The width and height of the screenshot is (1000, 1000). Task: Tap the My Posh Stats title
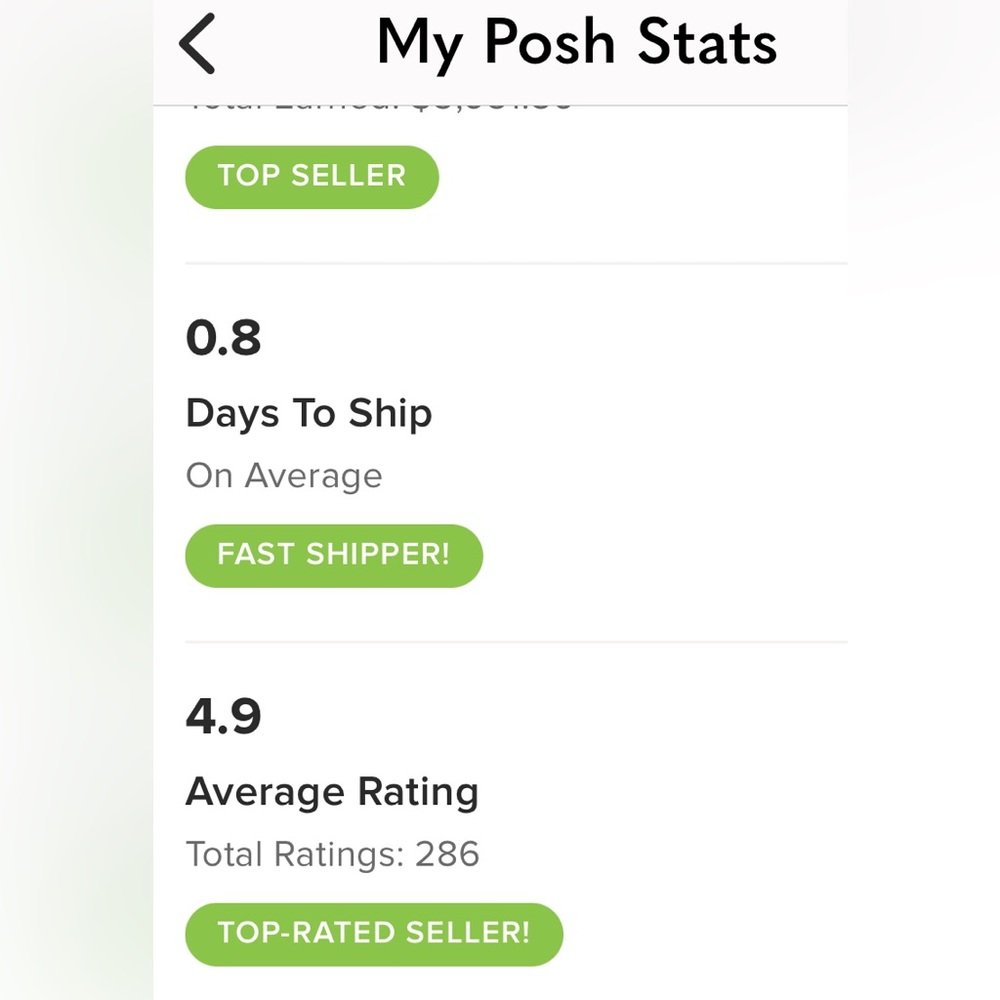(x=577, y=43)
